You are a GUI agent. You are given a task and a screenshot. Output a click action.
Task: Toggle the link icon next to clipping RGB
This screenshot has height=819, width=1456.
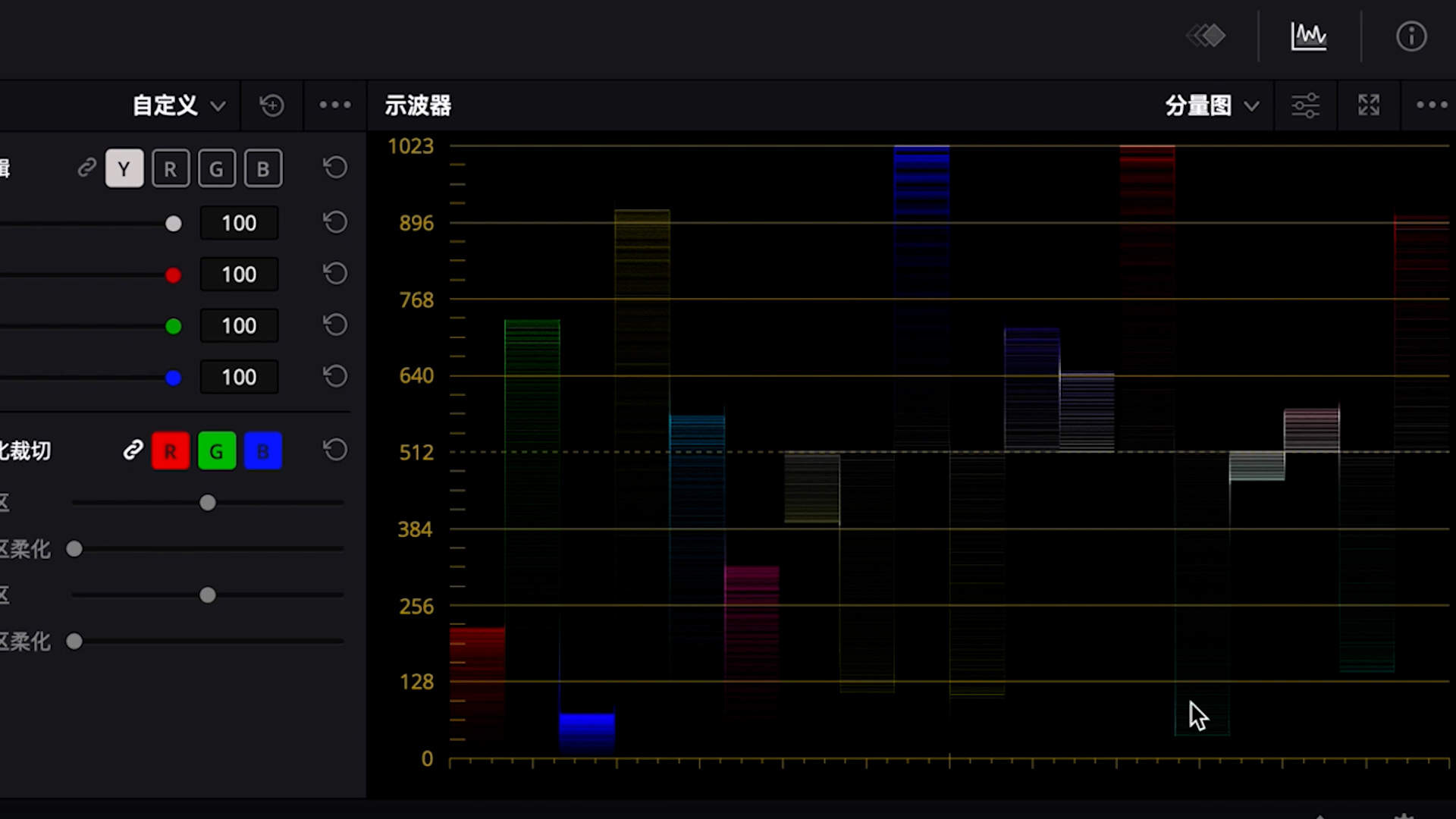[133, 450]
